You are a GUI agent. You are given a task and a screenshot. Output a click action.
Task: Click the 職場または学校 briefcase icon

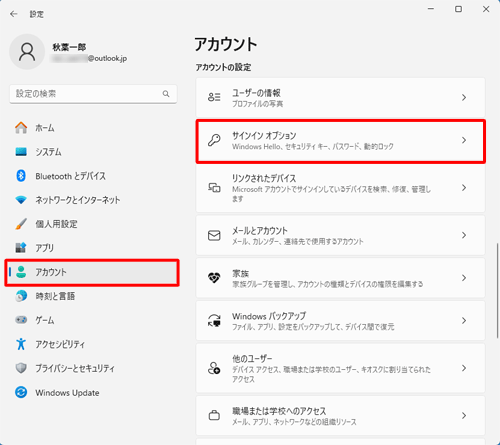[214, 415]
